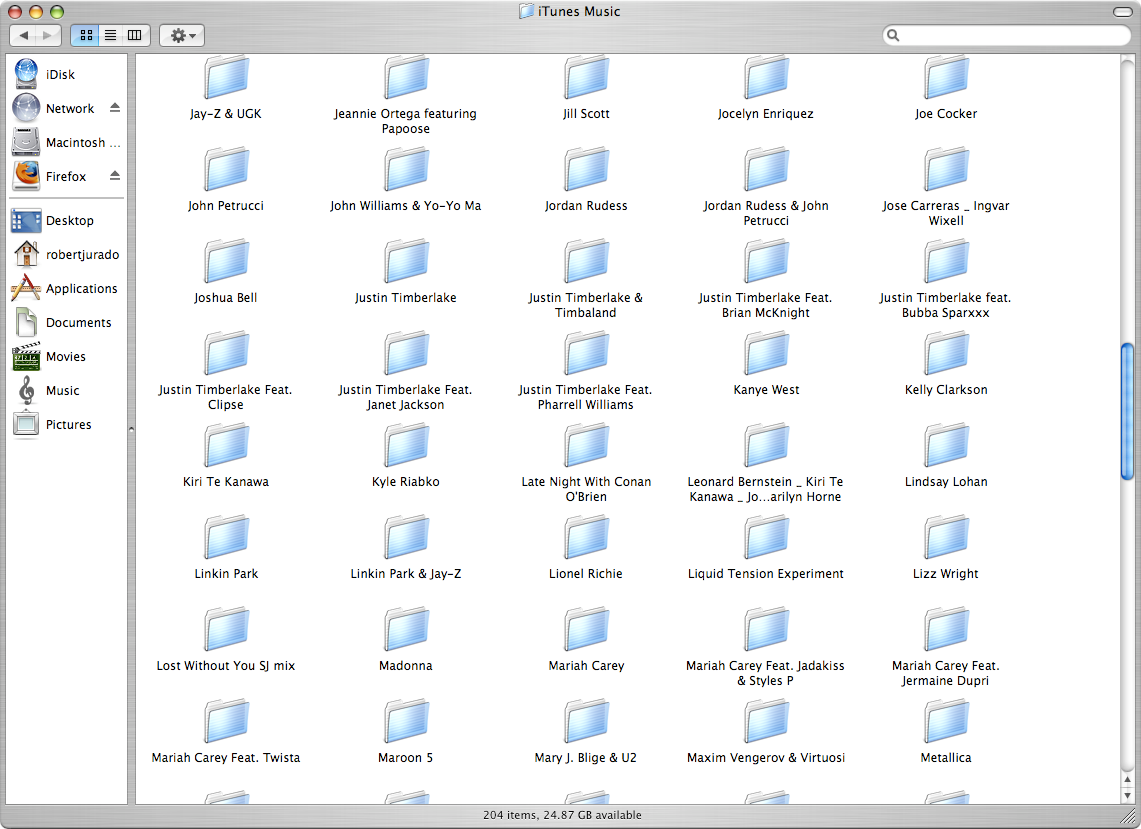Image resolution: width=1141 pixels, height=829 pixels.
Task: Go back with the back arrow
Action: (x=24, y=35)
